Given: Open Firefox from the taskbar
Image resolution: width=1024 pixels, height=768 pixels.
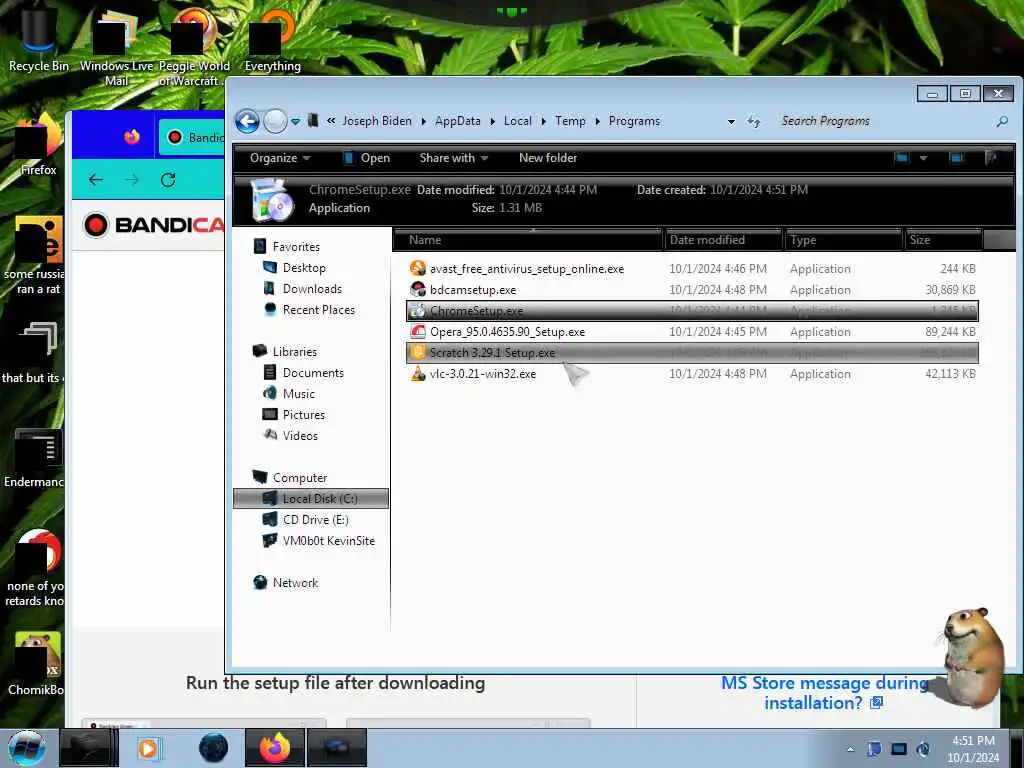Looking at the screenshot, I should (274, 748).
